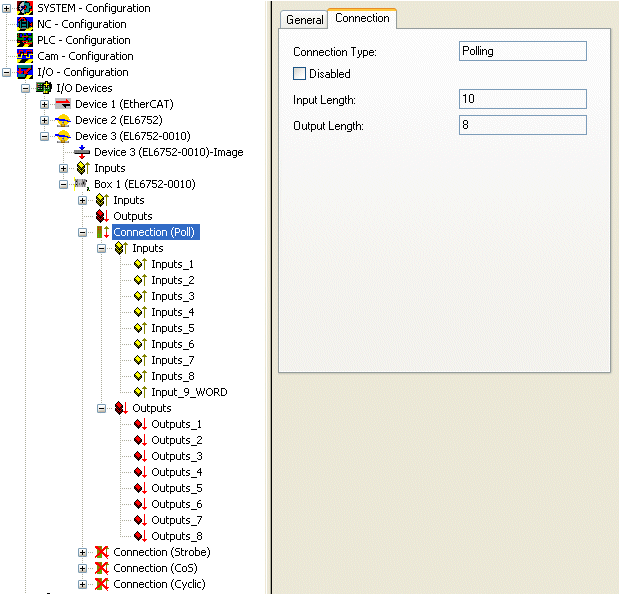The width and height of the screenshot is (621, 594).
Task: Click the Connection (Strobe) disabled icon
Action: [102, 552]
